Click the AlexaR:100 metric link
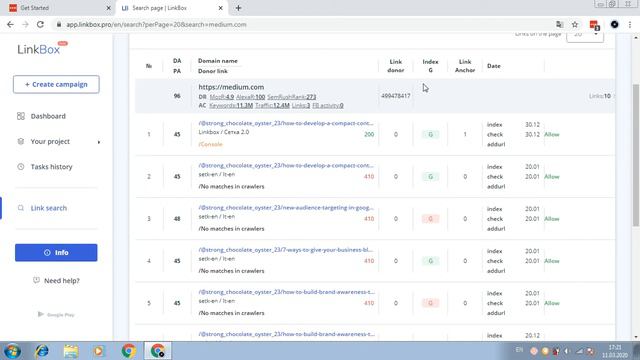 251,97
